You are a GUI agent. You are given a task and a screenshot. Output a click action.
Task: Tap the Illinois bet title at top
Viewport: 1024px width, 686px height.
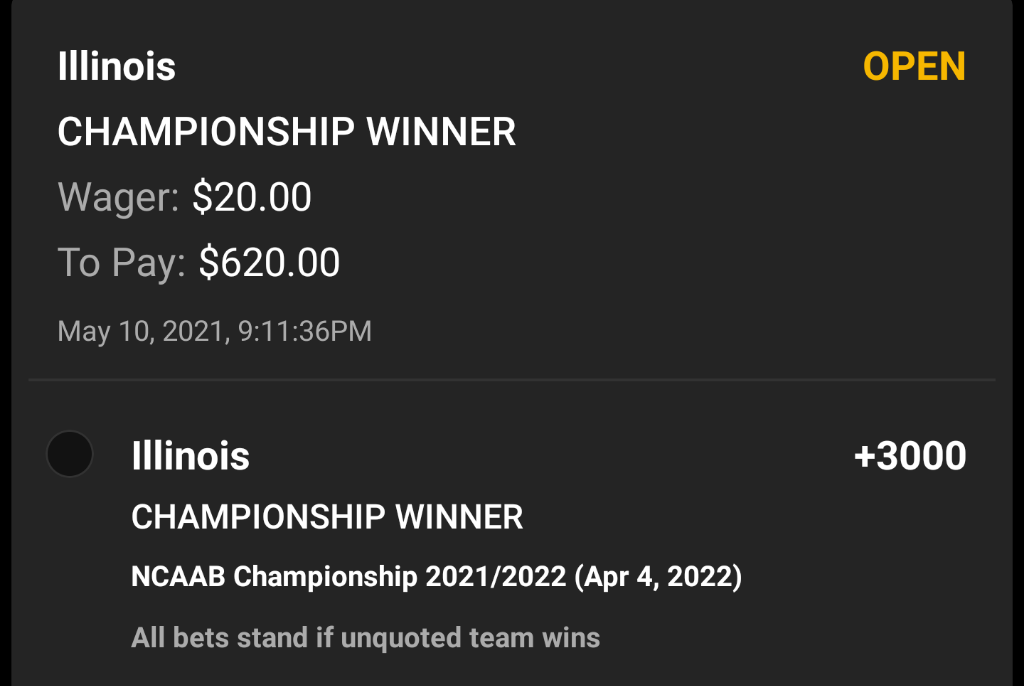click(x=116, y=67)
